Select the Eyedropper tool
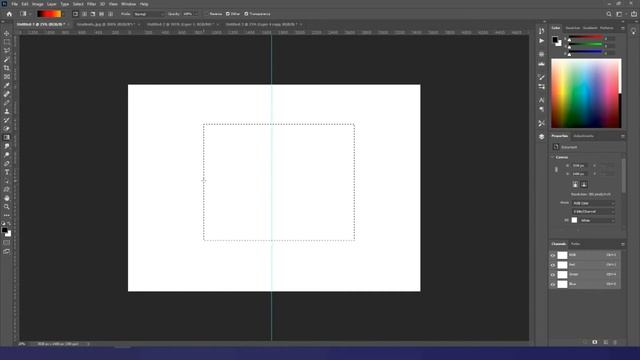The height and width of the screenshot is (360, 640). coord(7,85)
